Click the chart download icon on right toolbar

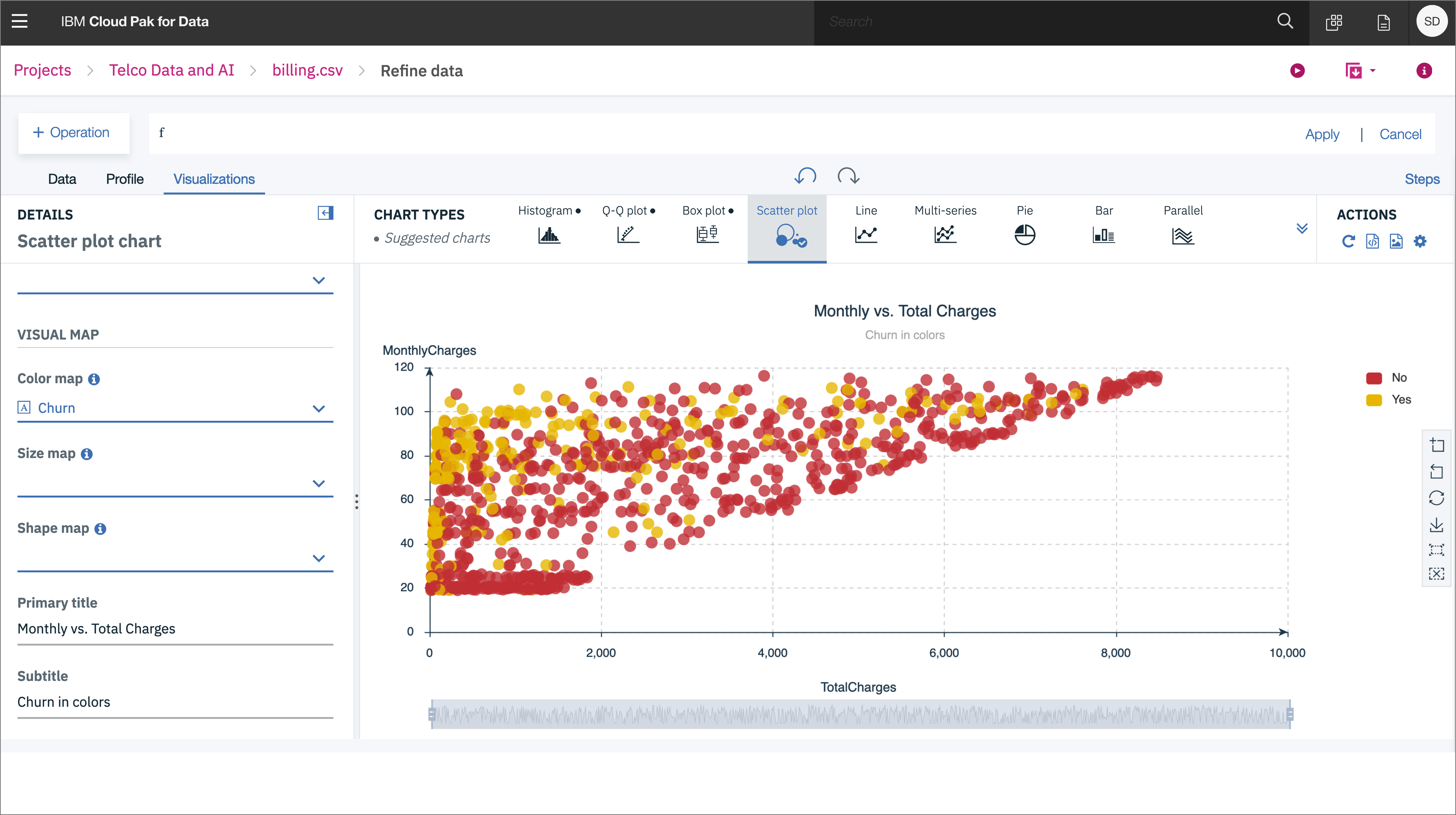tap(1436, 525)
